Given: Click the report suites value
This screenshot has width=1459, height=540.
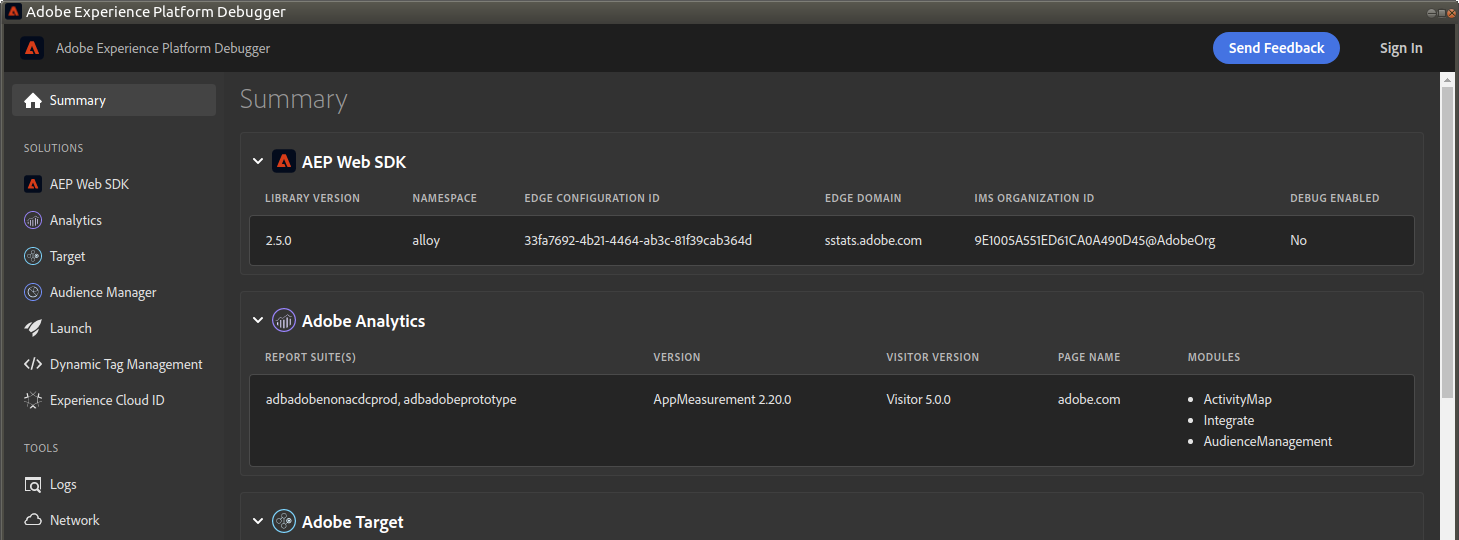Looking at the screenshot, I should (391, 399).
